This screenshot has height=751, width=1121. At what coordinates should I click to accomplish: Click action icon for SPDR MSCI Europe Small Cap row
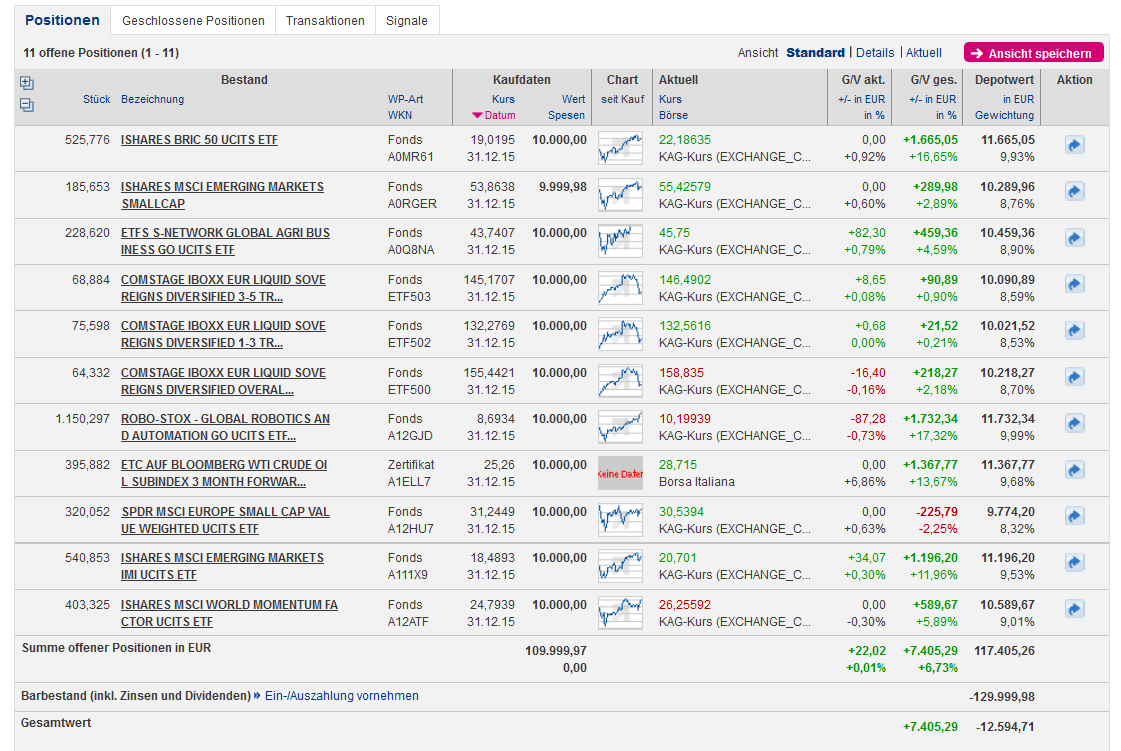coord(1074,518)
